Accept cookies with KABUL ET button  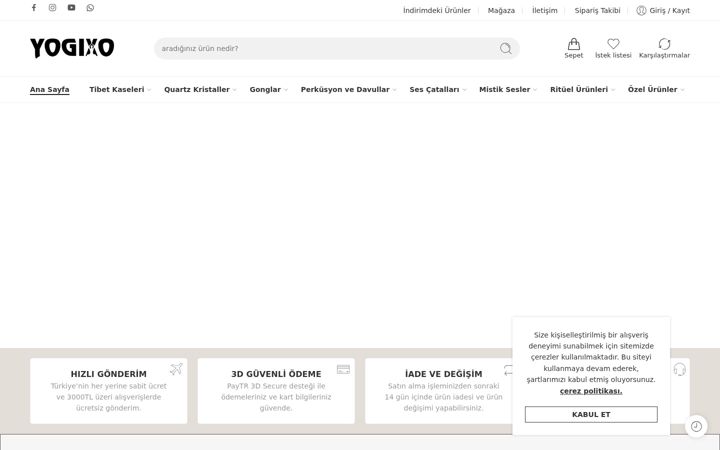coord(591,415)
